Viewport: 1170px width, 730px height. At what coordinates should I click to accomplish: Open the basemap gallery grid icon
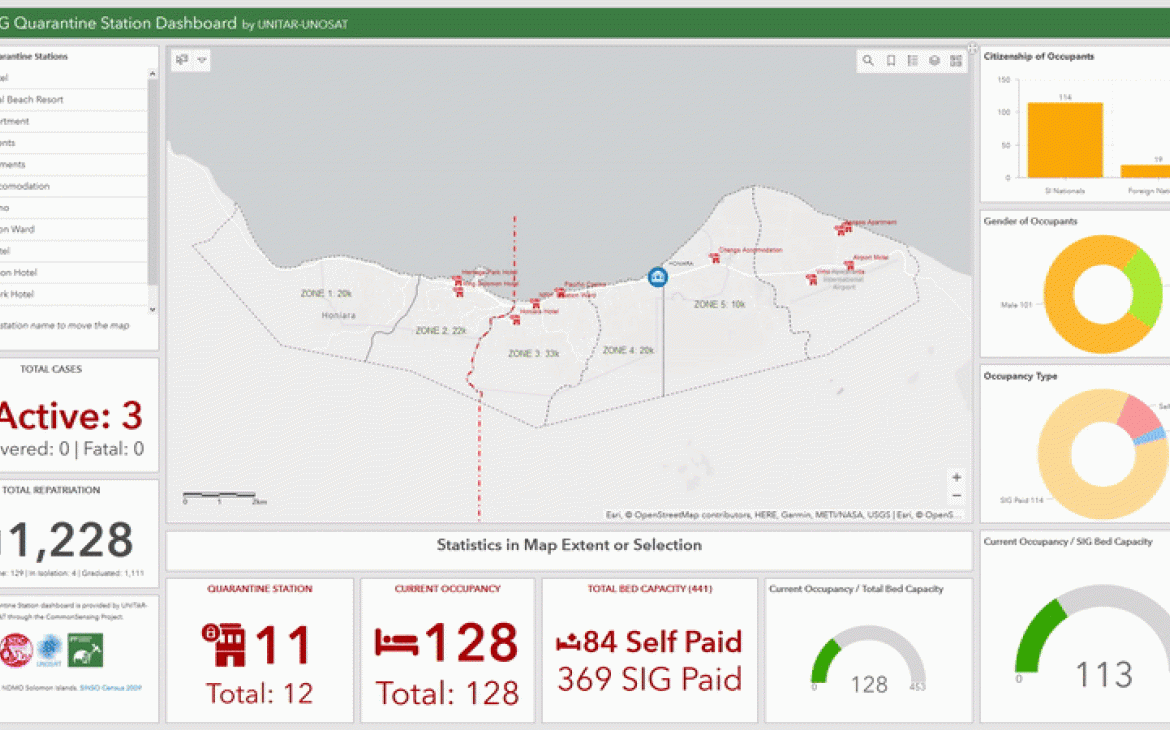pyautogui.click(x=956, y=60)
